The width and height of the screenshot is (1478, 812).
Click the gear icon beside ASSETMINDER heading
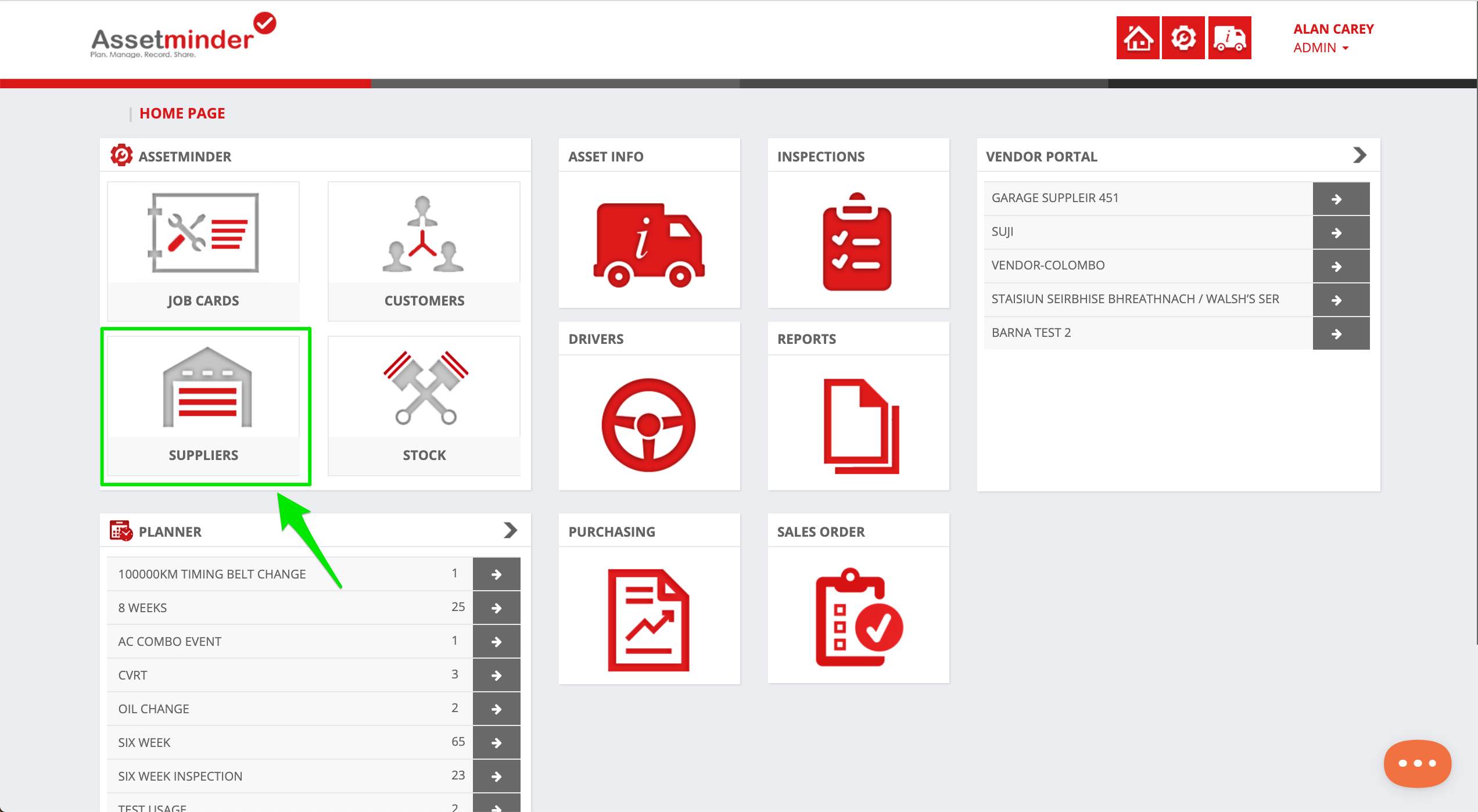pyautogui.click(x=121, y=155)
